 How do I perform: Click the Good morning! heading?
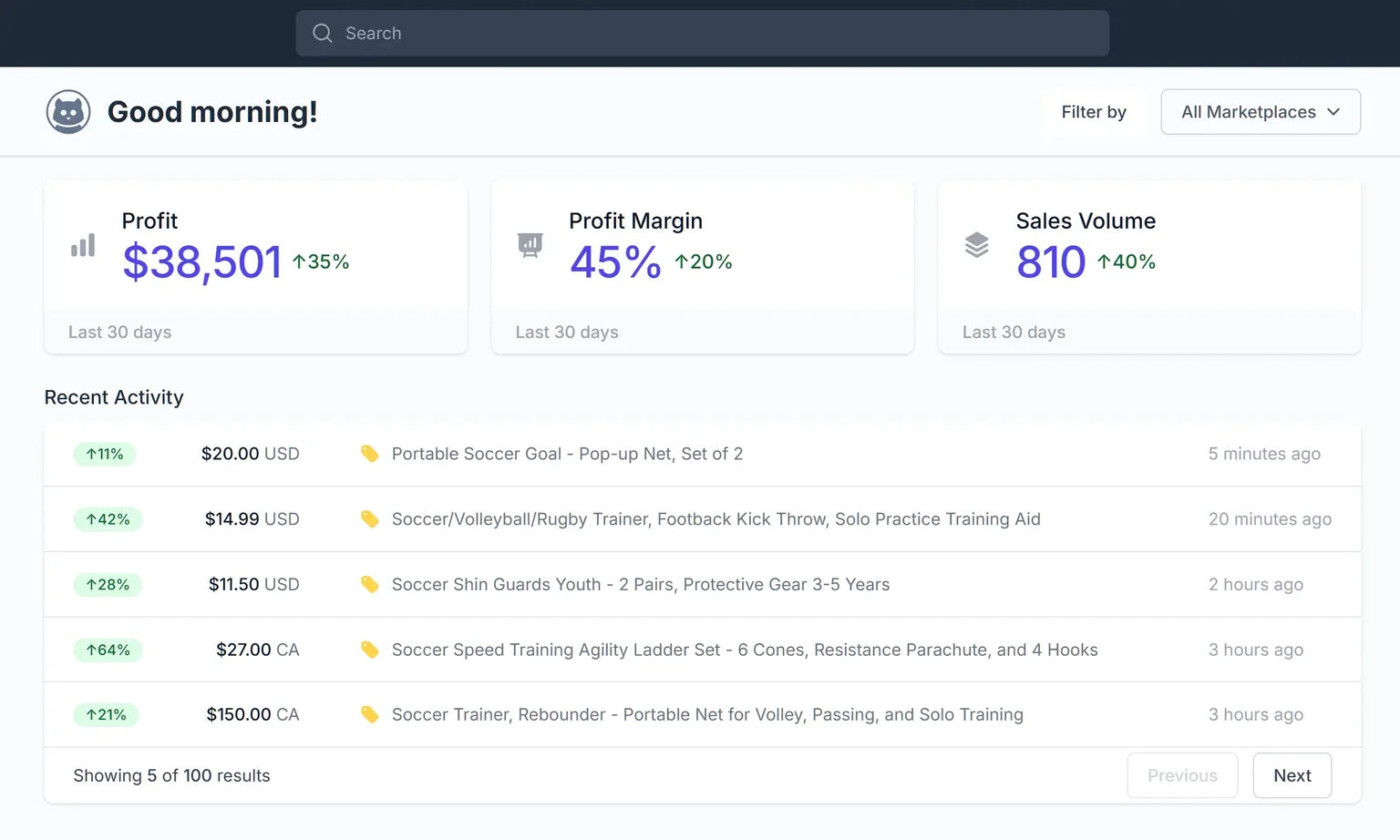pos(212,112)
